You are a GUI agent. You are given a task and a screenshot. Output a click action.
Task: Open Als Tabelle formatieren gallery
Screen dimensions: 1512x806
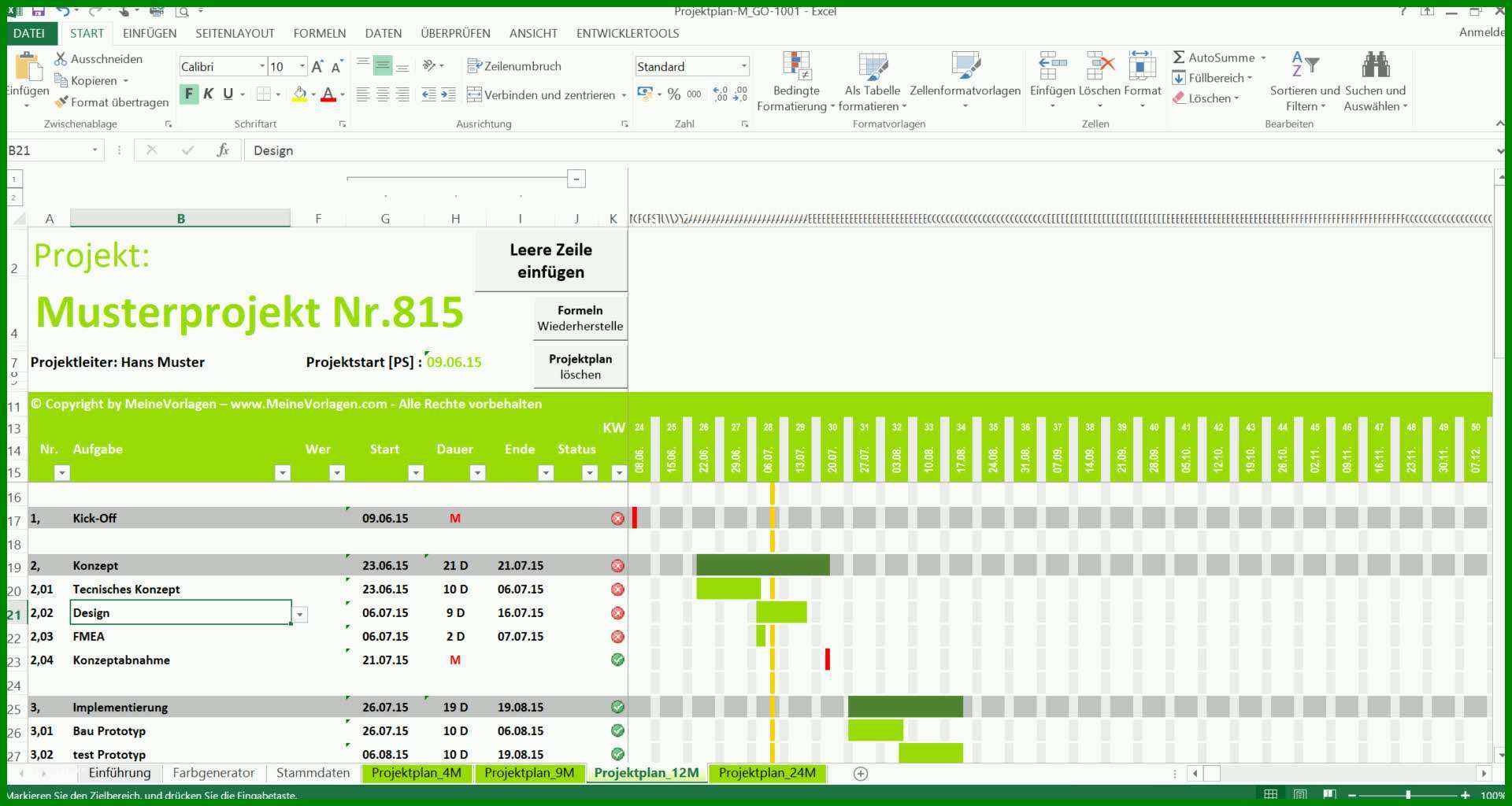pos(873,82)
